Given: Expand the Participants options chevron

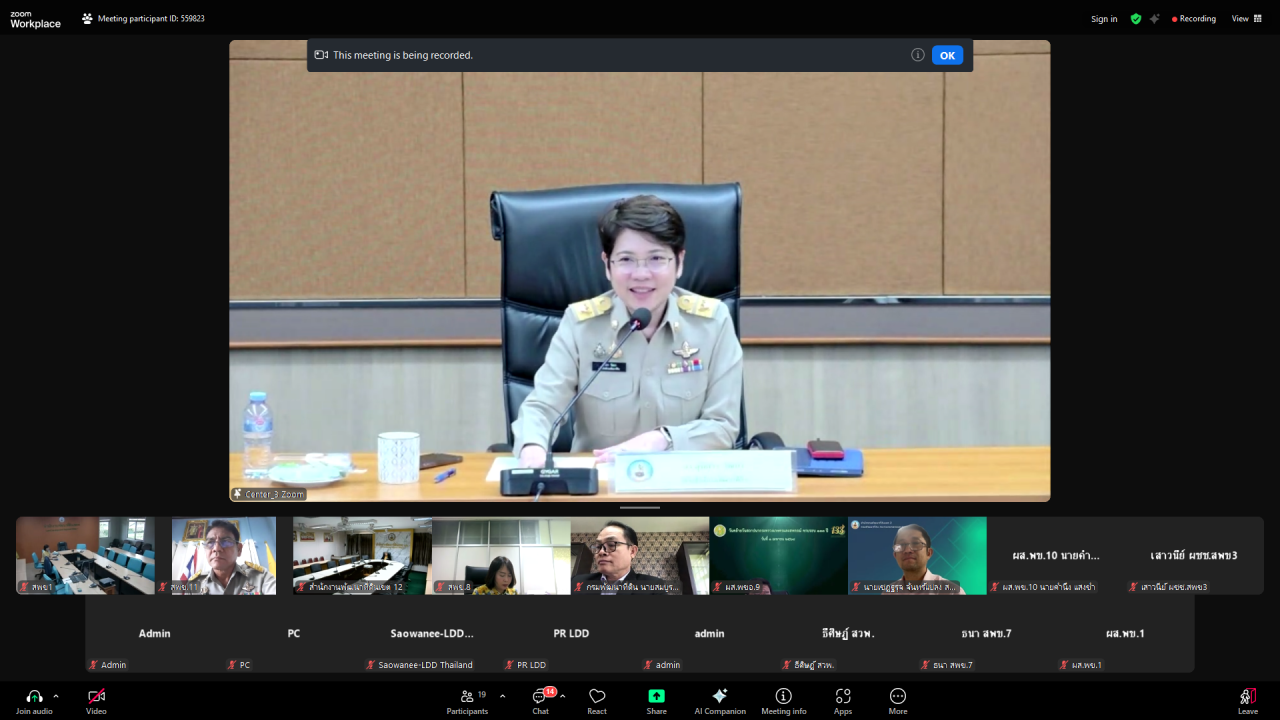Looking at the screenshot, I should pyautogui.click(x=502, y=696).
